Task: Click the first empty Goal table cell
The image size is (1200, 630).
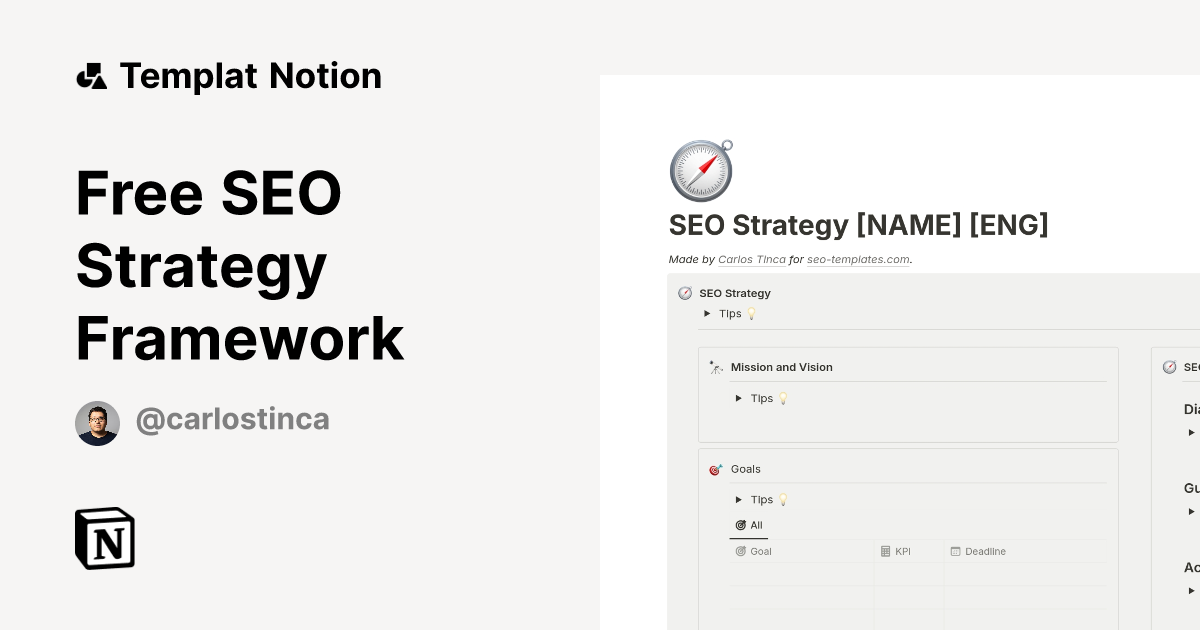Action: pos(800,573)
